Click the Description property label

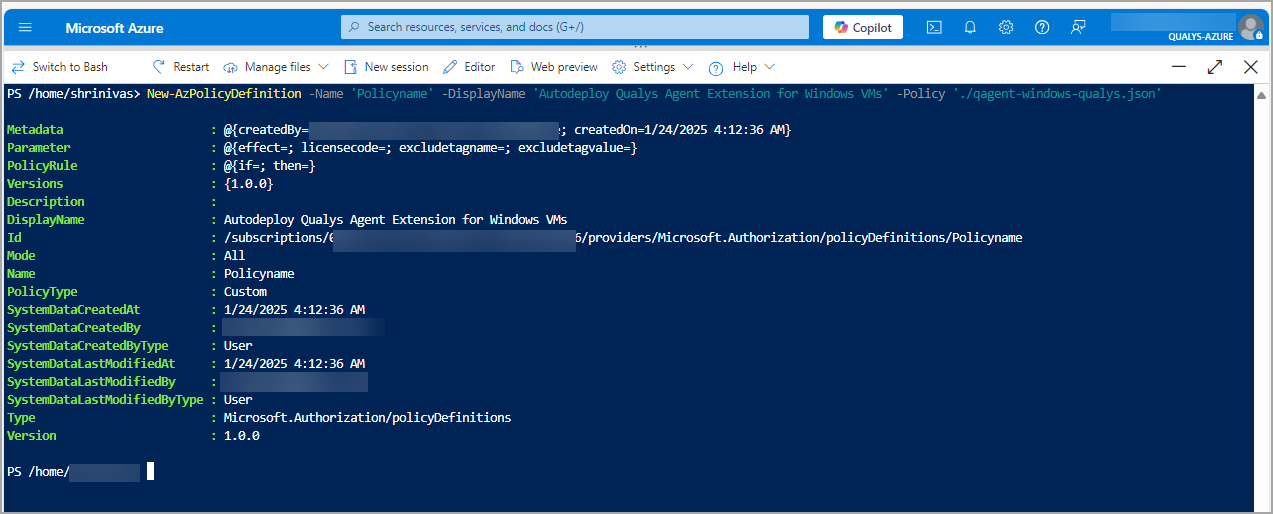[46, 202]
